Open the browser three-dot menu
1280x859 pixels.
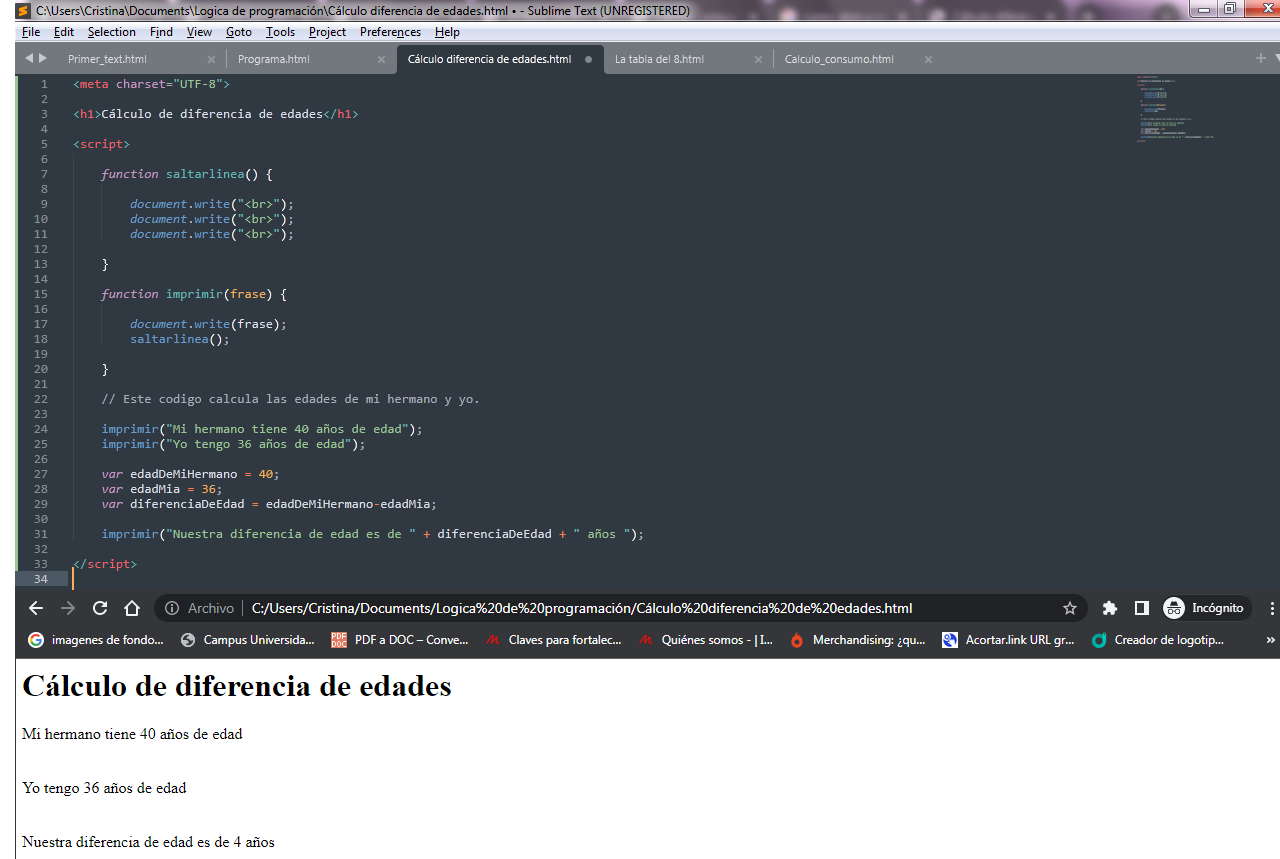[1272, 608]
